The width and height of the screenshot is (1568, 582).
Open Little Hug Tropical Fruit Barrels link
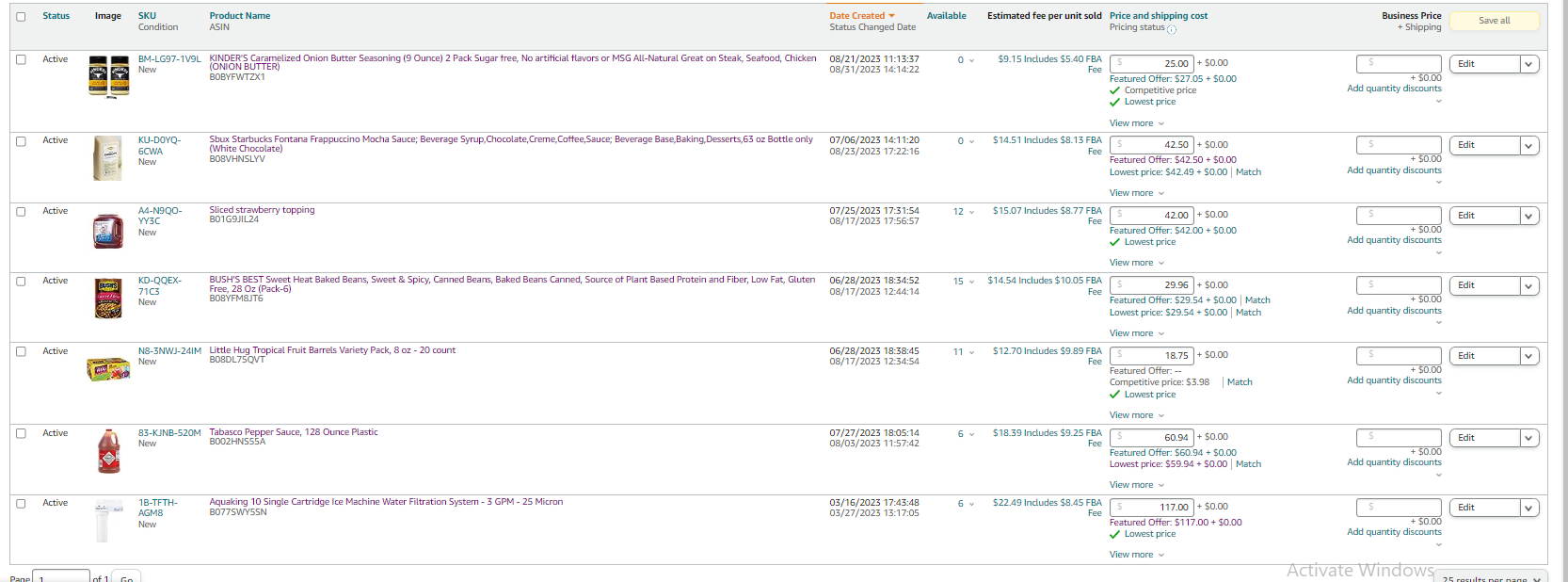point(332,350)
